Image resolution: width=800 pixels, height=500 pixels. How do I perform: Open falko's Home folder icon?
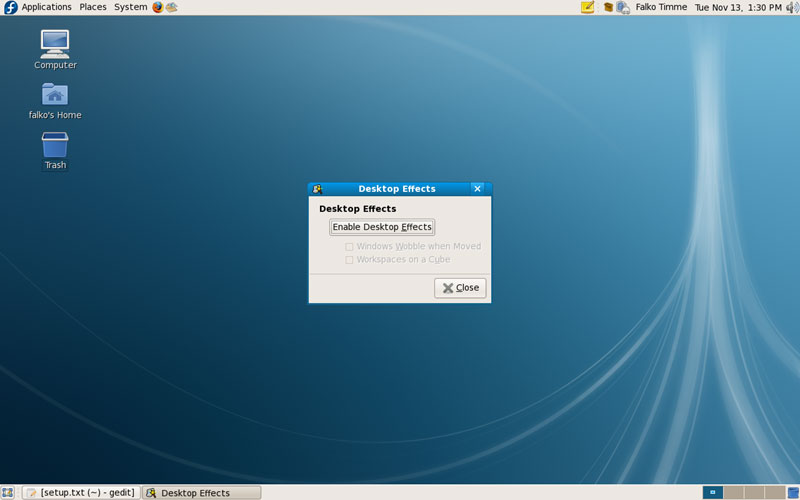pos(55,94)
